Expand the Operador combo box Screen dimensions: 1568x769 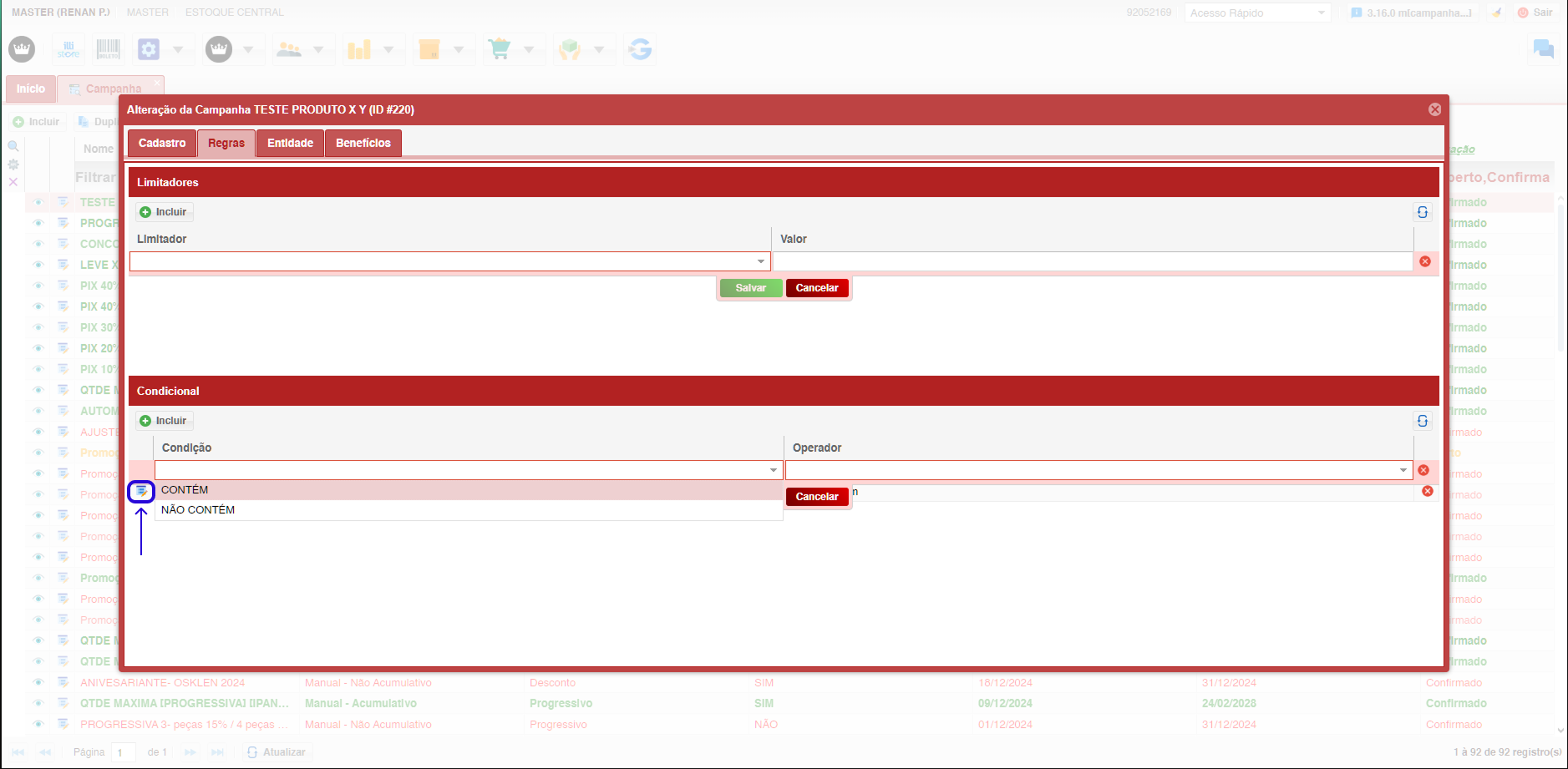pos(1403,470)
